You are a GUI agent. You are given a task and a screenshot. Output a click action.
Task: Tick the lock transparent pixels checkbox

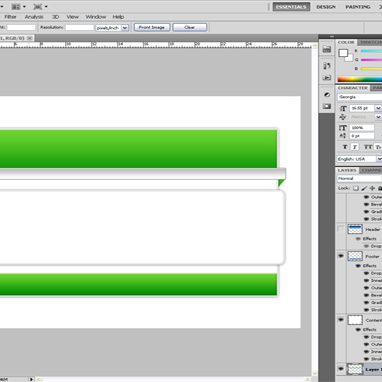(356, 188)
